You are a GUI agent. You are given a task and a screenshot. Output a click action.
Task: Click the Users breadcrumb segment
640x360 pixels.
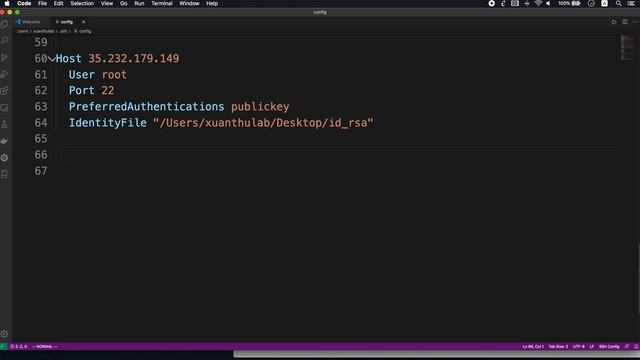(22, 31)
